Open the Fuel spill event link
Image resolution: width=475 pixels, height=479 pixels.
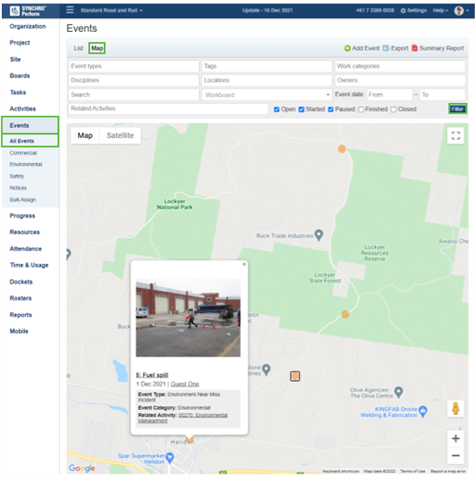pos(152,375)
